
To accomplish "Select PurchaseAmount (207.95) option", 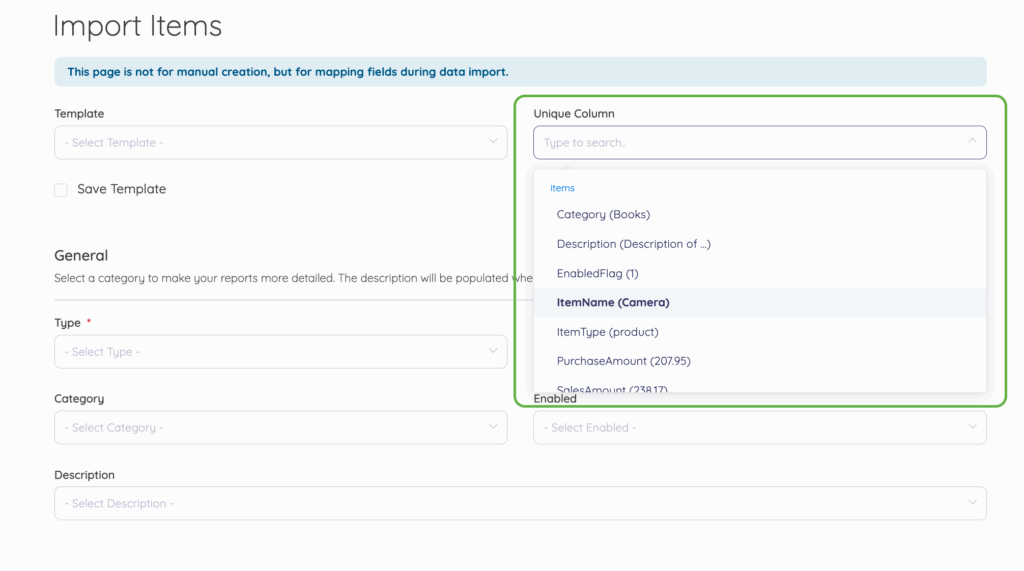I will click(623, 361).
